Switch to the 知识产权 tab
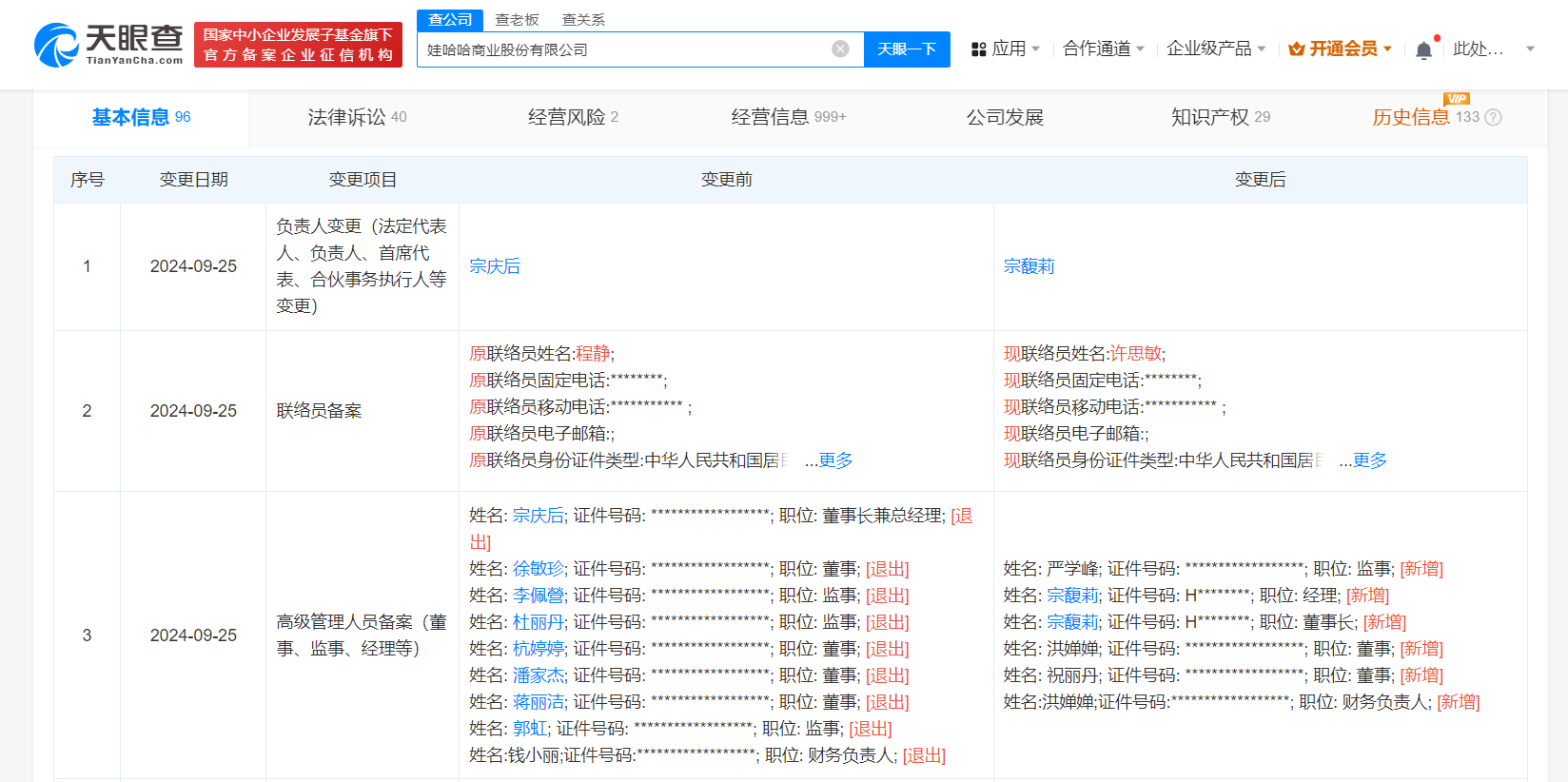 [x=1220, y=117]
